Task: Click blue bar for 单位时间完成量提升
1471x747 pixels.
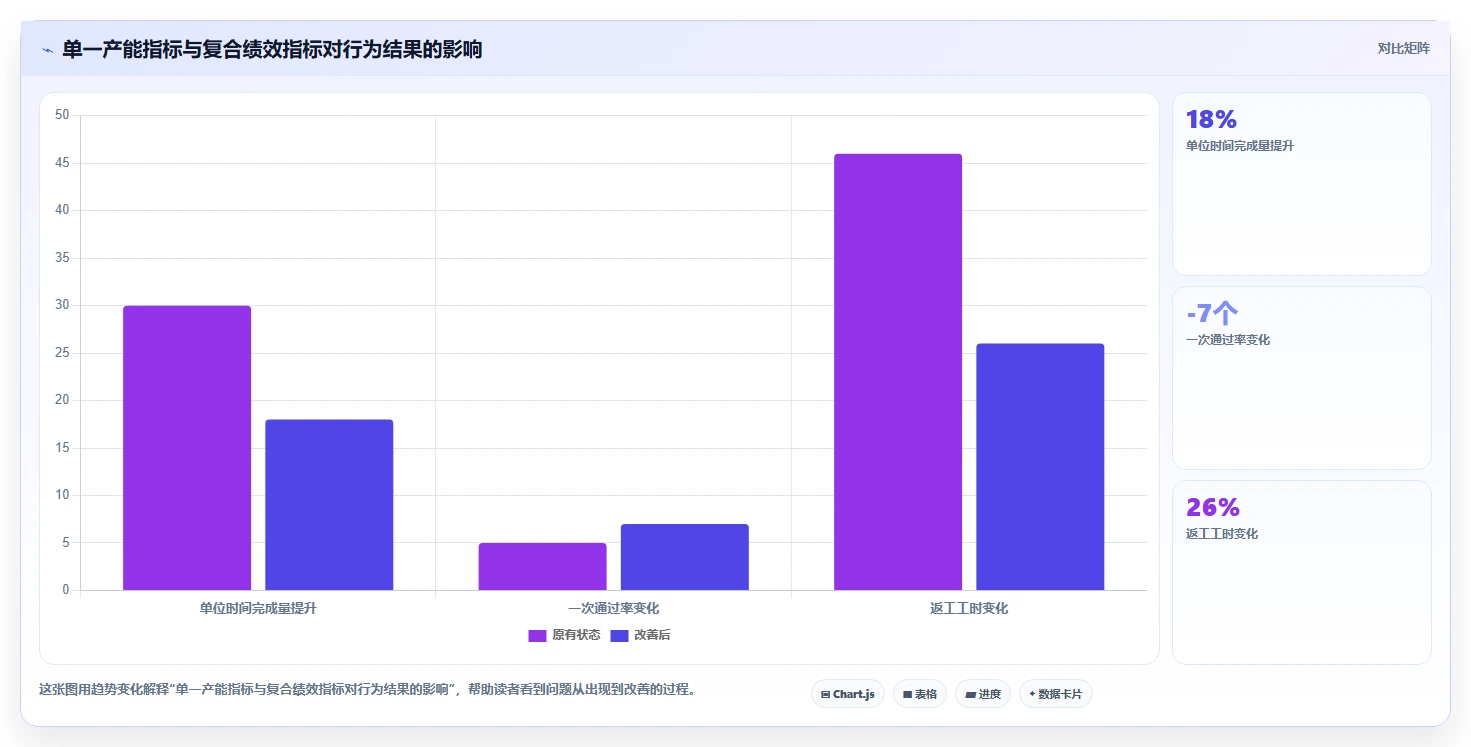Action: point(329,505)
